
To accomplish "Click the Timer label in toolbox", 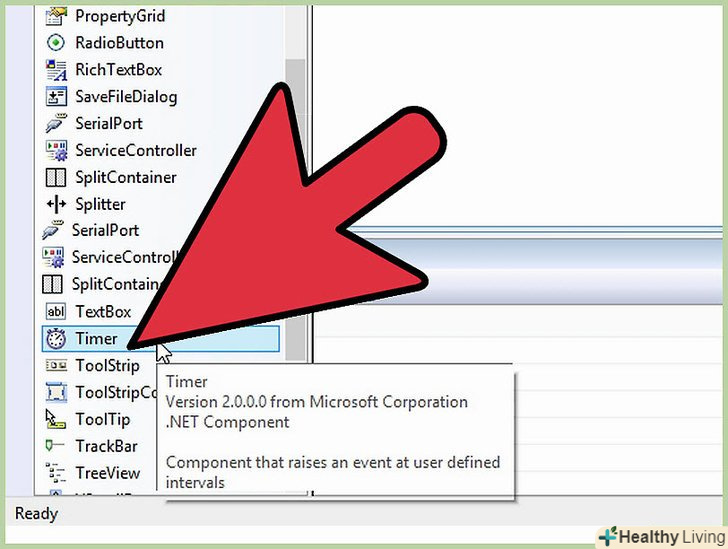I will [x=97, y=339].
